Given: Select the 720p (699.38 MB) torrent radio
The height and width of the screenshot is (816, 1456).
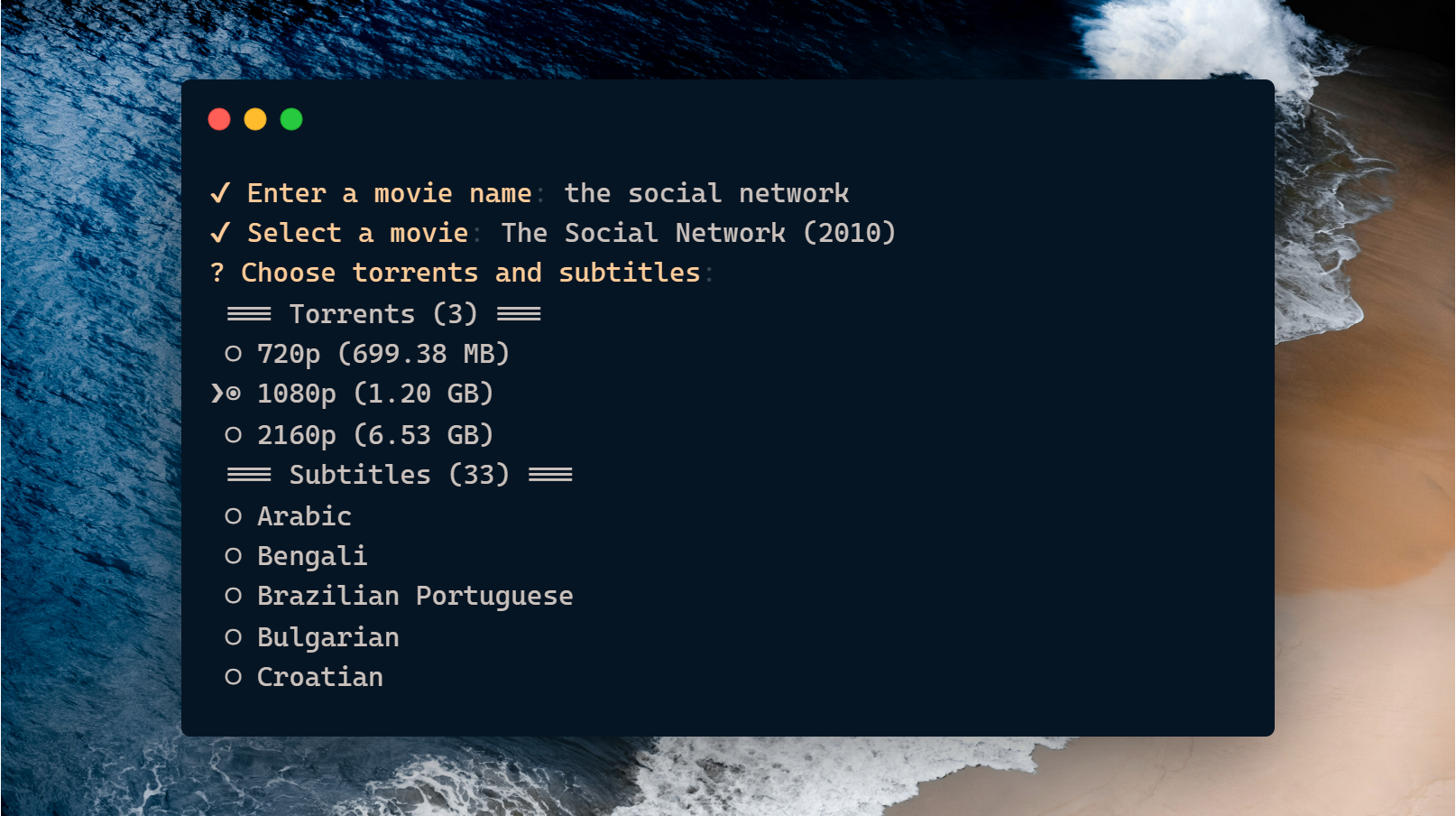Looking at the screenshot, I should (x=233, y=354).
